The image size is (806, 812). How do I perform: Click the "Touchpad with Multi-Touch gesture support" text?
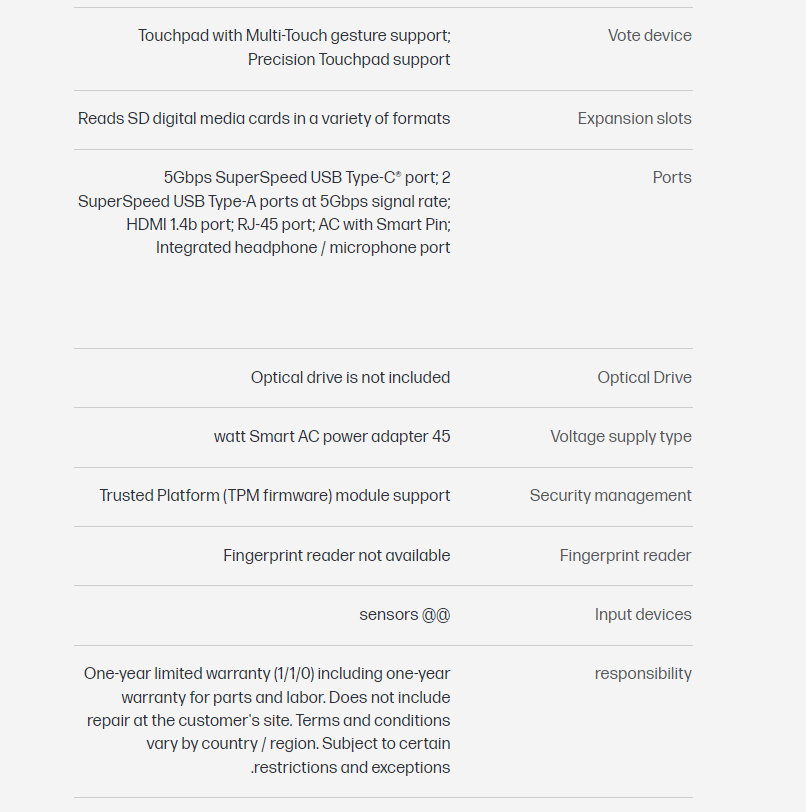point(294,36)
